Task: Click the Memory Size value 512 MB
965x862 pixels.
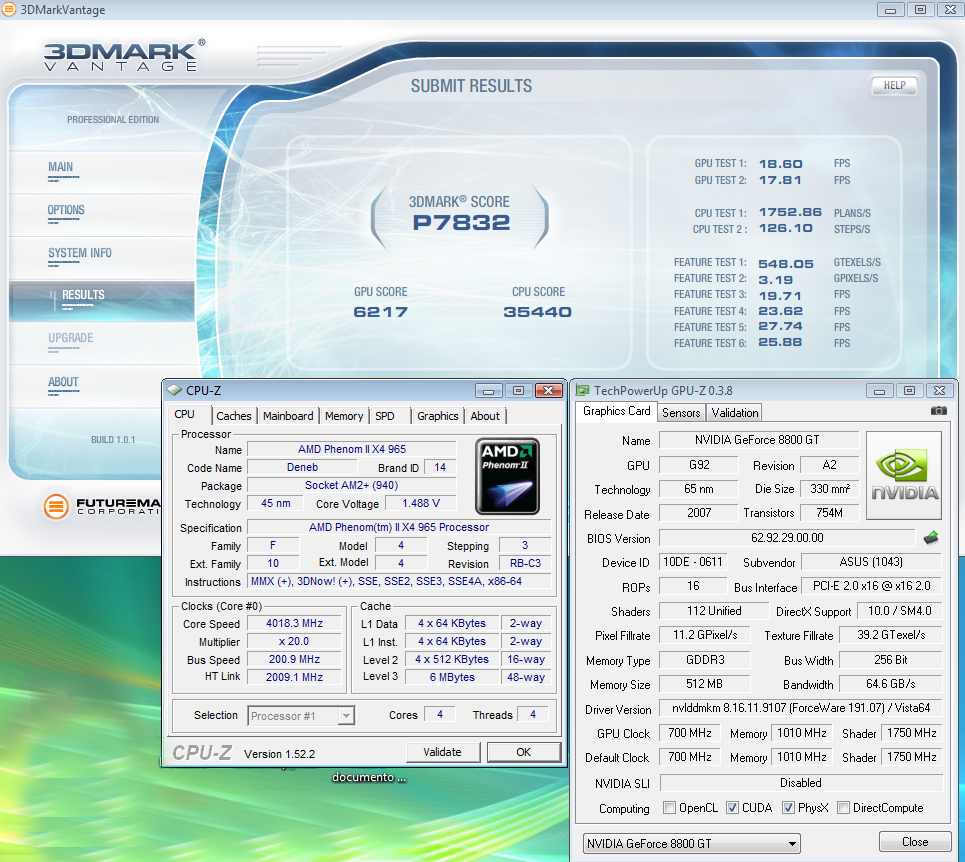Action: [704, 684]
